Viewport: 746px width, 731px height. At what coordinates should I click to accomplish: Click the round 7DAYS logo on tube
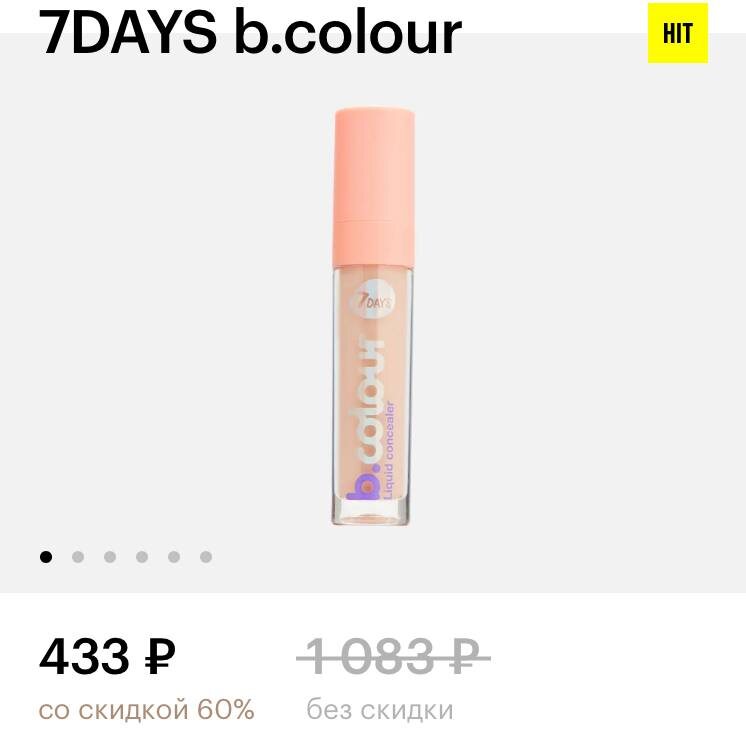(x=371, y=301)
